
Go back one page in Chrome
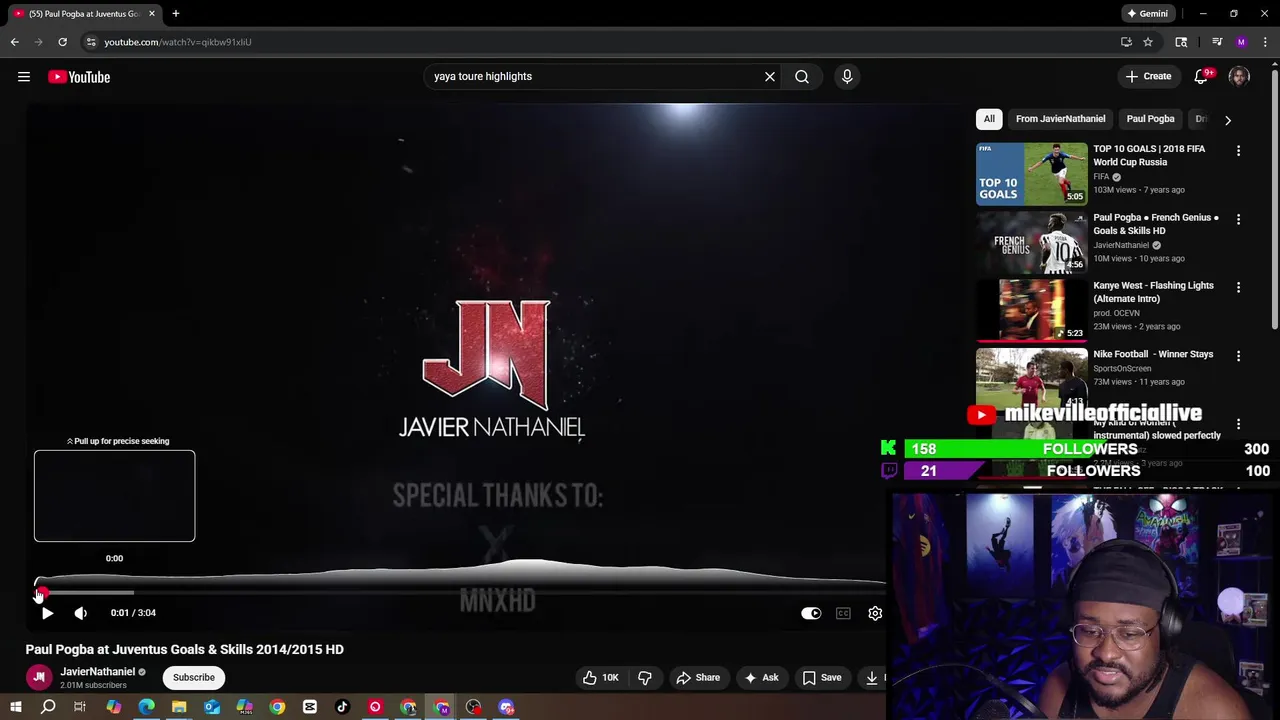14,42
